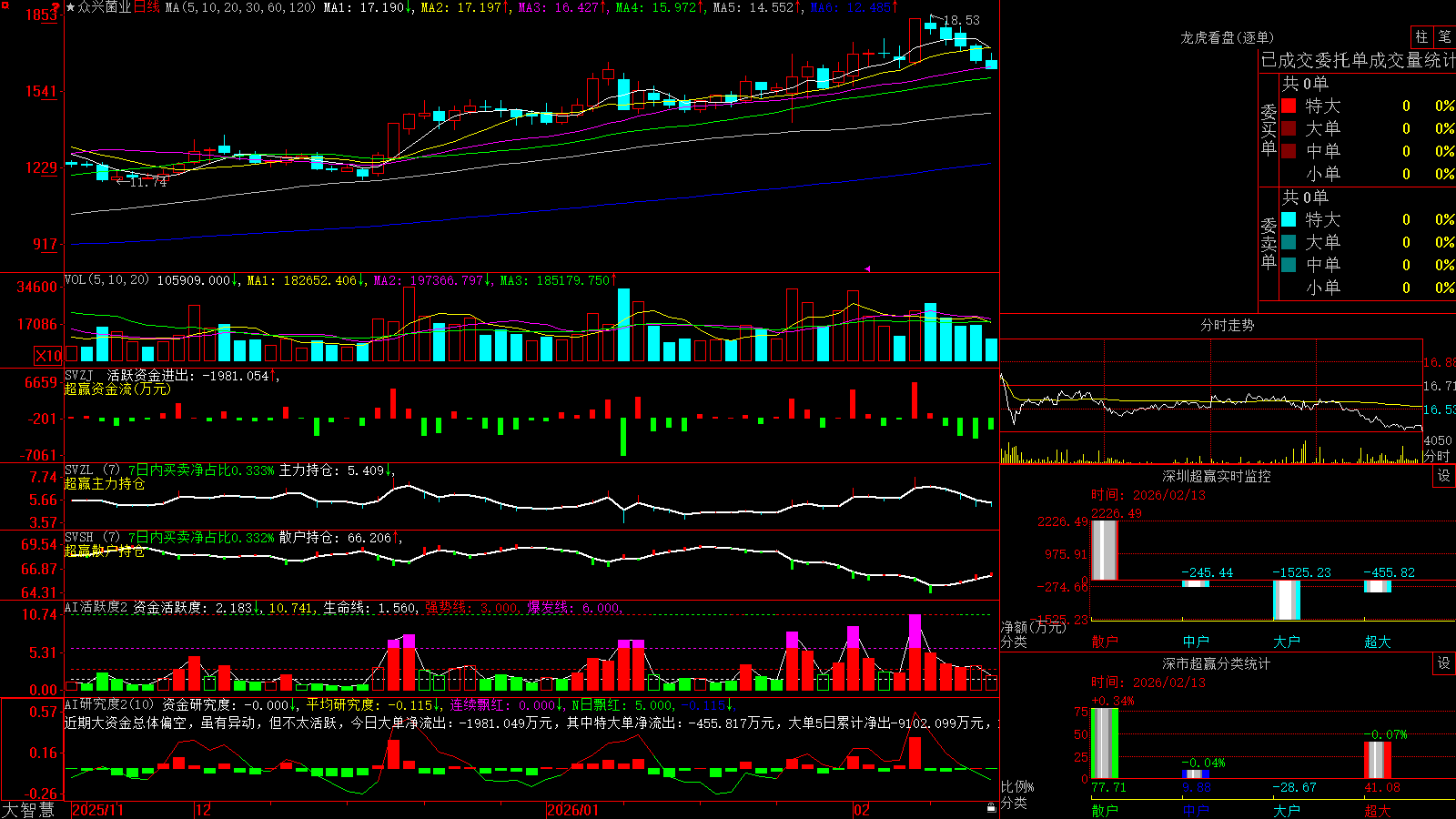Click the 超赢主力持仓 label

[105, 483]
